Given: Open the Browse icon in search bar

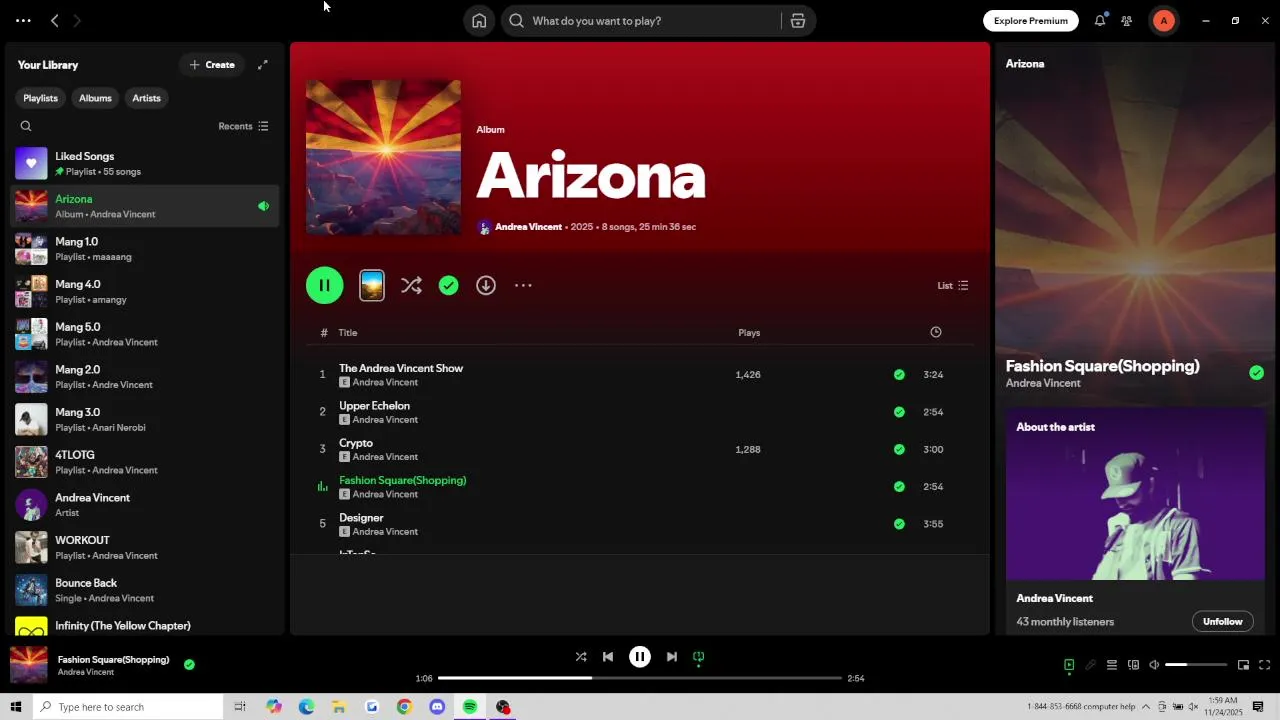Looking at the screenshot, I should [x=798, y=21].
